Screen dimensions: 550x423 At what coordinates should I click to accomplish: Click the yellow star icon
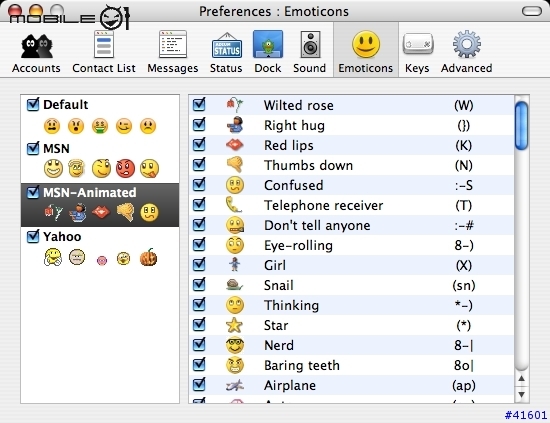pos(234,325)
